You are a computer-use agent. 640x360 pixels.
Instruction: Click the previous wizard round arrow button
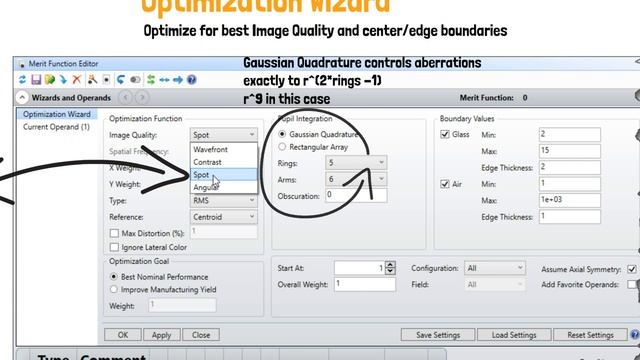click(126, 98)
